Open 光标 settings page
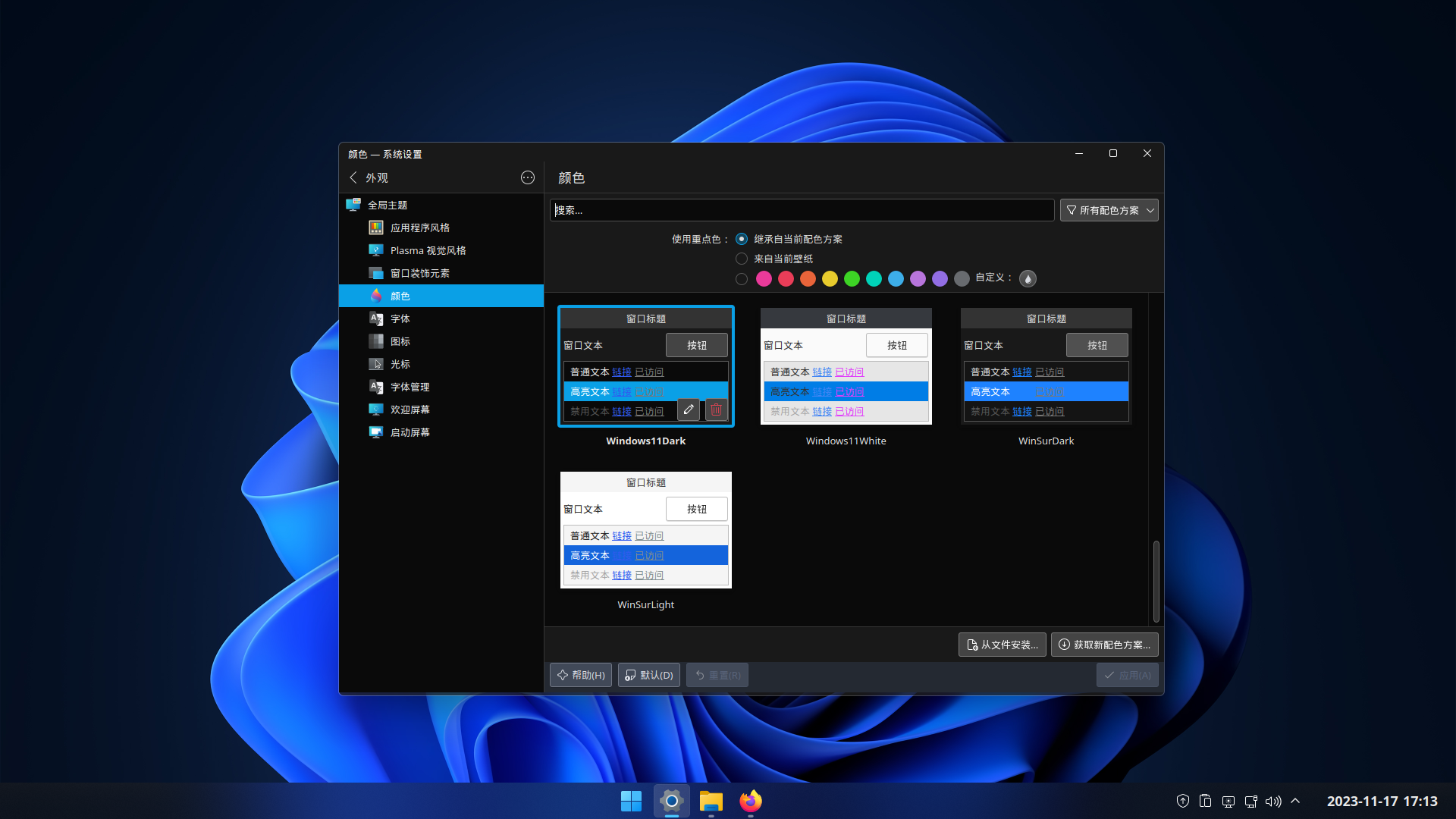 [441, 364]
